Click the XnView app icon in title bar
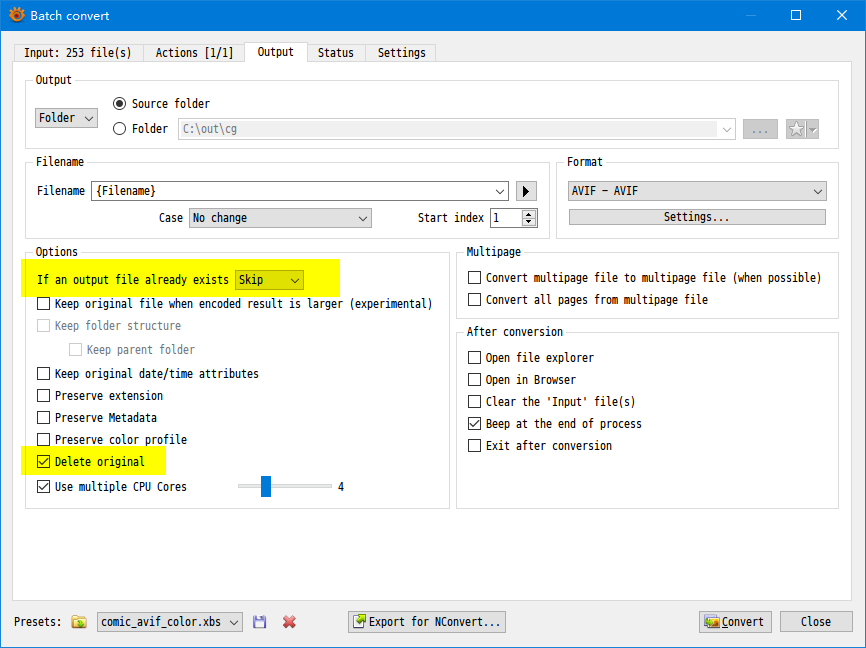 click(16, 15)
